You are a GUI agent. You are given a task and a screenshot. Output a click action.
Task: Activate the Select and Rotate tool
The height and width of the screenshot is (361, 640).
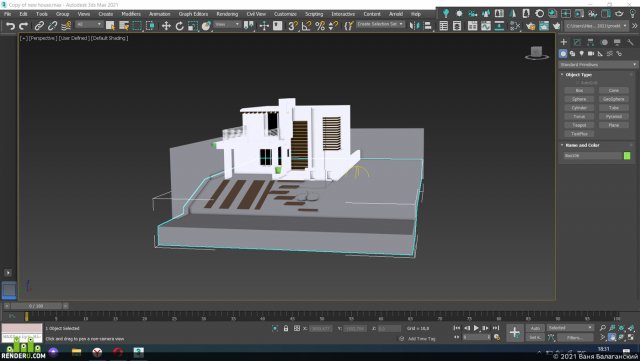[180, 26]
